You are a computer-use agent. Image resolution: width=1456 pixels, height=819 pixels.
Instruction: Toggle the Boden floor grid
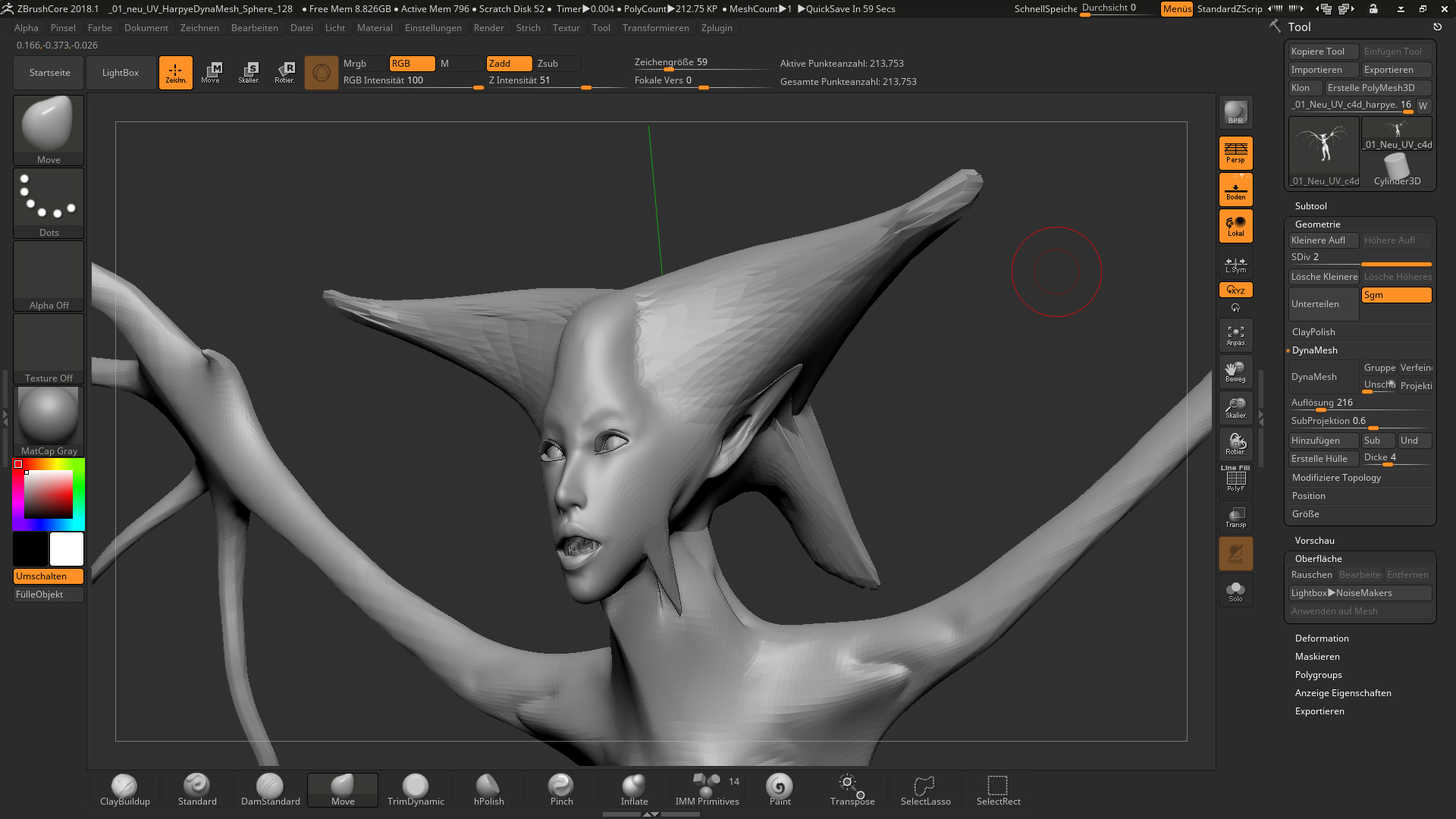pos(1235,190)
